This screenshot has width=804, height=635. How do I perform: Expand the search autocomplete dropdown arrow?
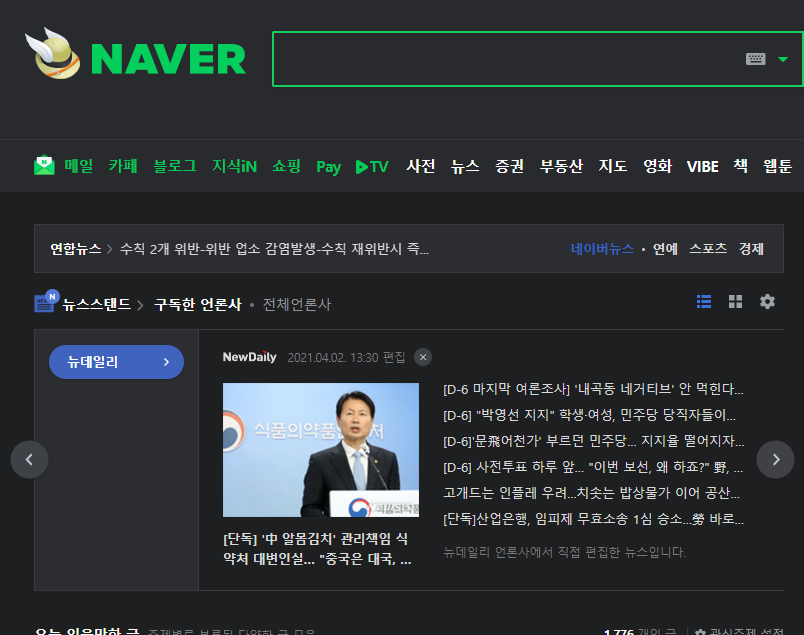click(782, 59)
